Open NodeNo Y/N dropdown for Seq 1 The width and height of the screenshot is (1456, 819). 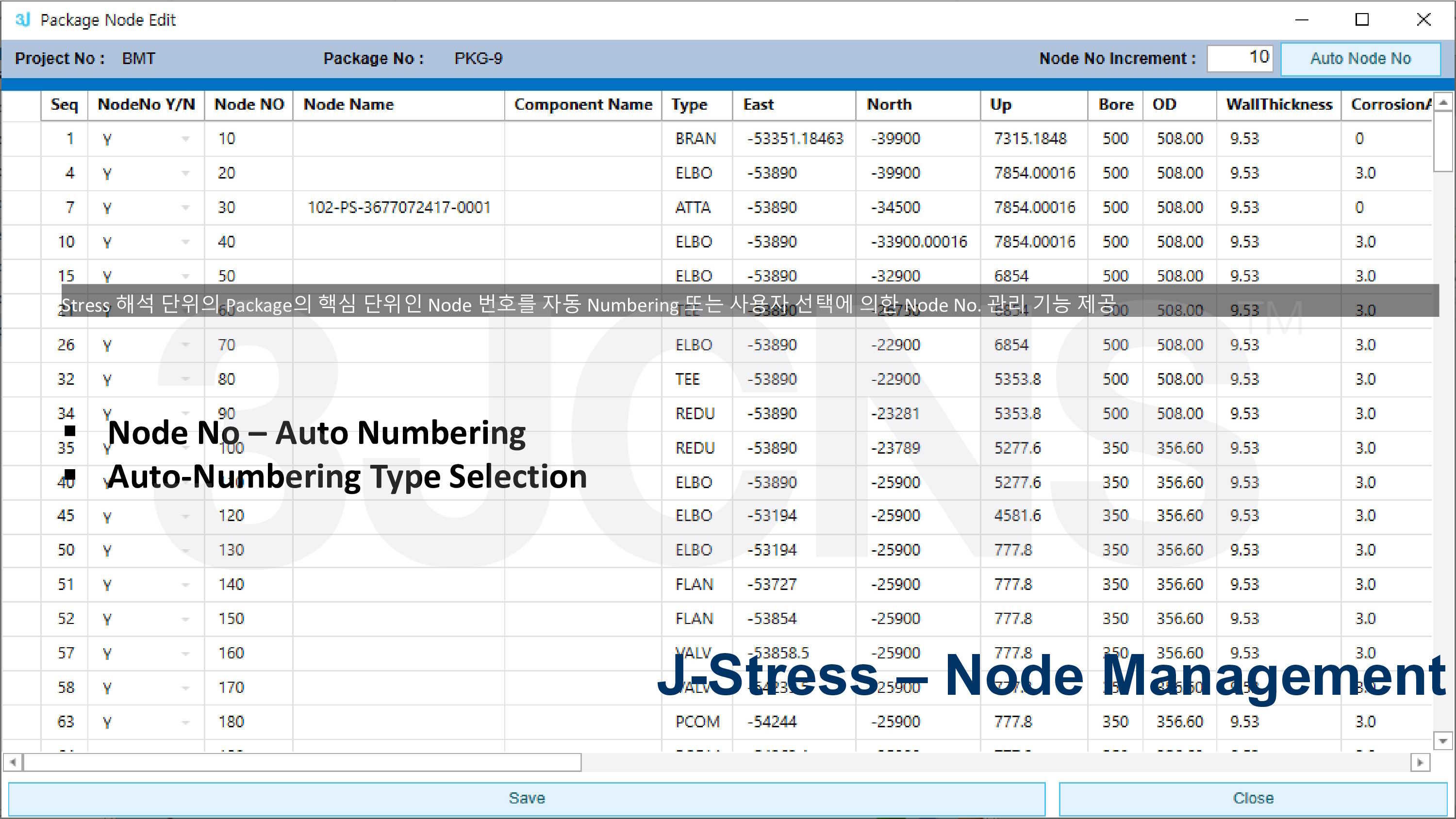tap(185, 139)
